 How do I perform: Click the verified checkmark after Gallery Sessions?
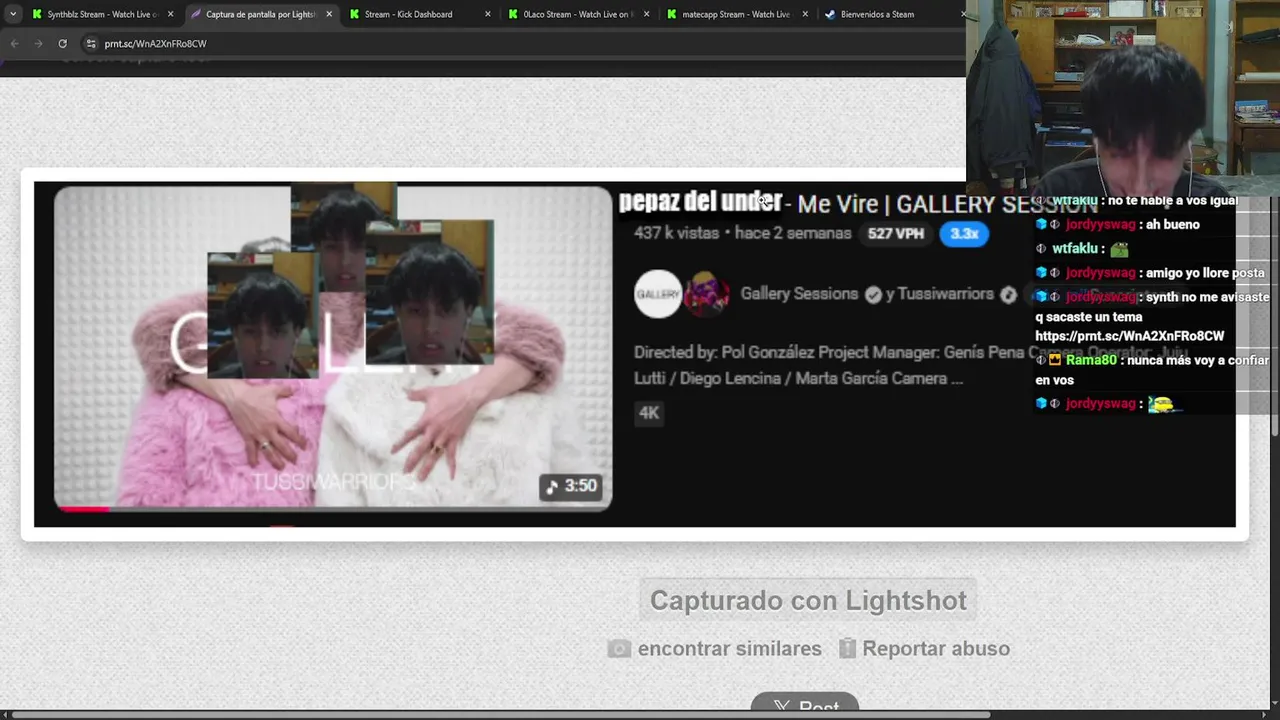point(873,294)
